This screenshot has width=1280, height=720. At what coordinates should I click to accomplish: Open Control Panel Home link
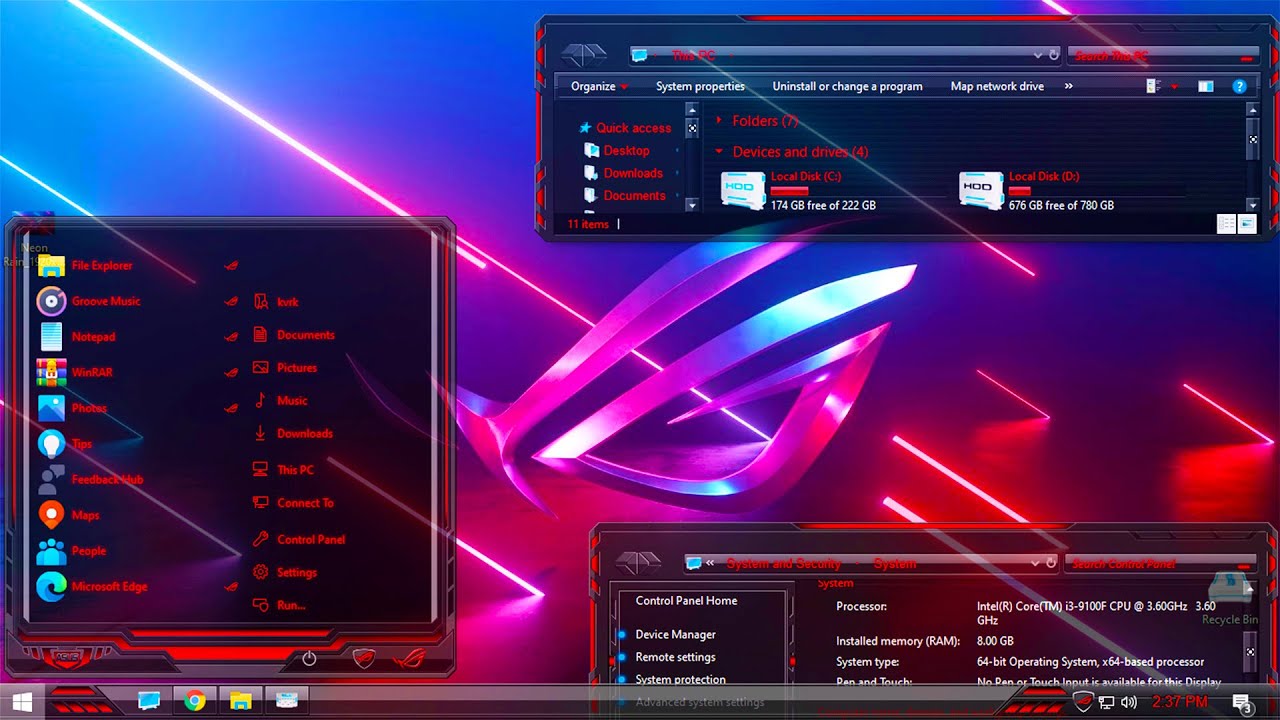pos(686,601)
